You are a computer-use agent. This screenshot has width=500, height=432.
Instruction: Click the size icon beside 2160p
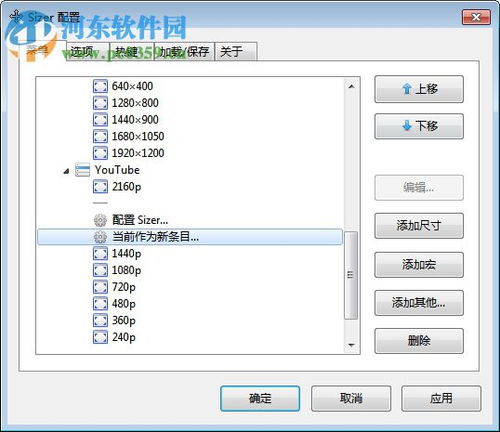tap(100, 186)
